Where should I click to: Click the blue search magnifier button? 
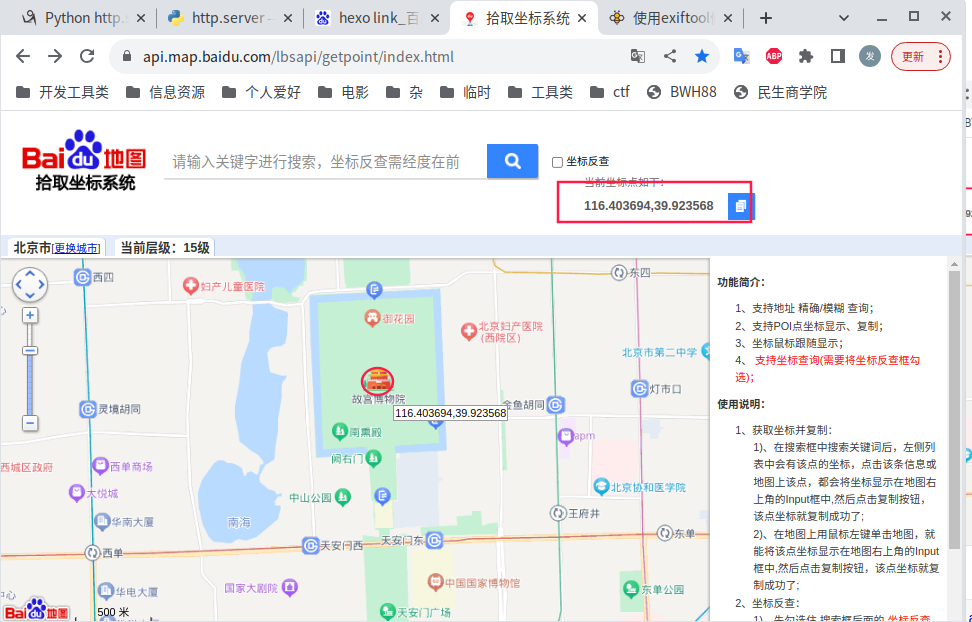(x=512, y=161)
